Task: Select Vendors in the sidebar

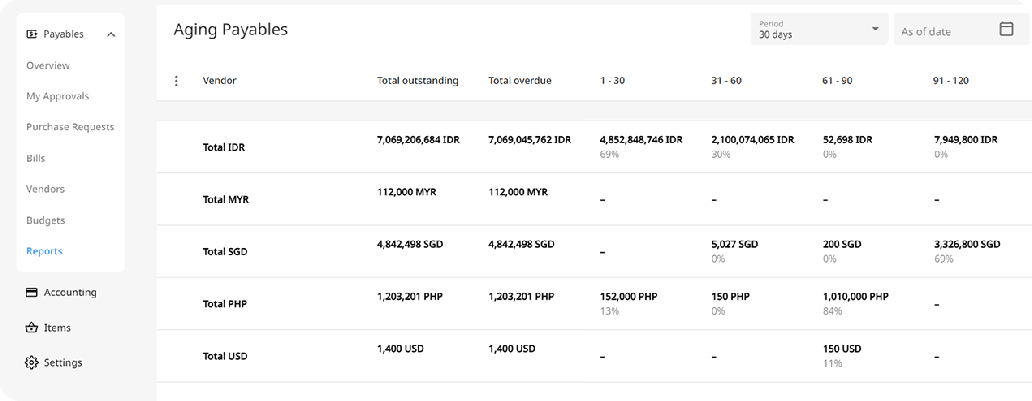Action: (45, 189)
